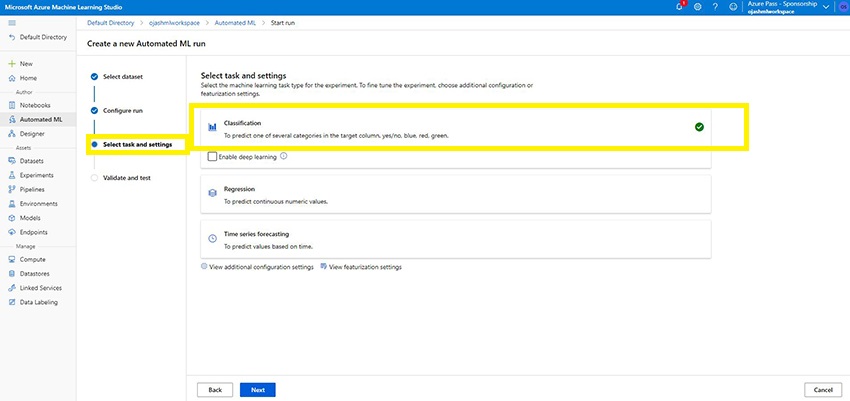Open Notebooks in sidebar
The width and height of the screenshot is (850, 401).
tap(30, 105)
